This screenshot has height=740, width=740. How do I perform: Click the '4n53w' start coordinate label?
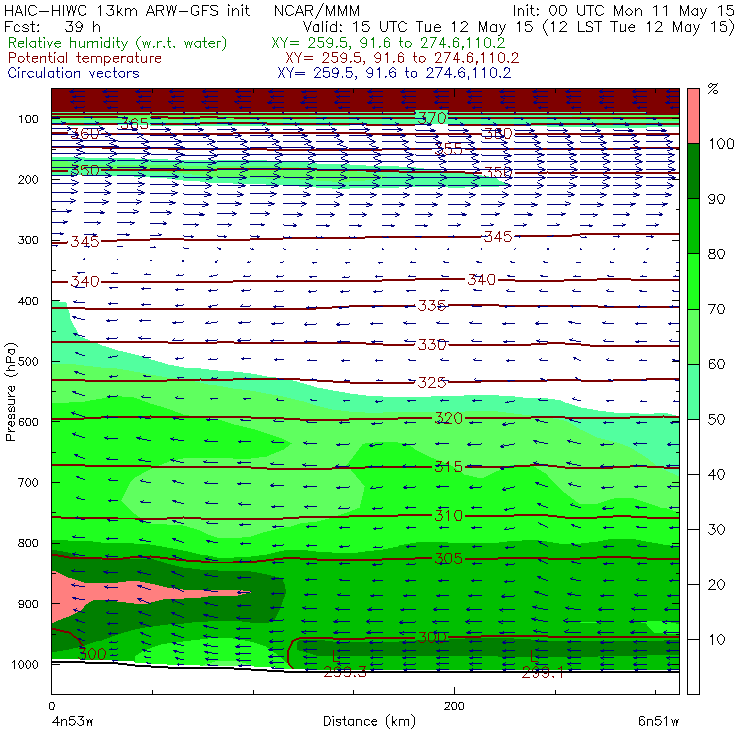coord(72,721)
